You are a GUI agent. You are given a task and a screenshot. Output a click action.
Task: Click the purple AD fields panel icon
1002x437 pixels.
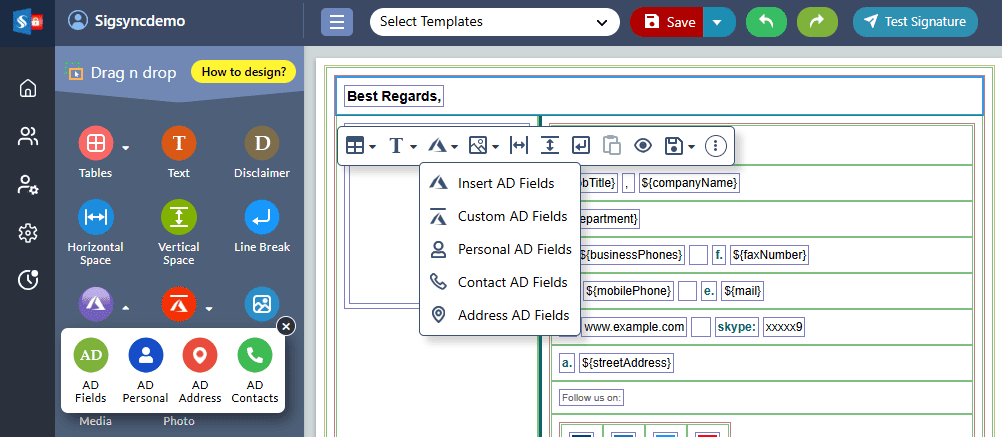click(x=96, y=304)
